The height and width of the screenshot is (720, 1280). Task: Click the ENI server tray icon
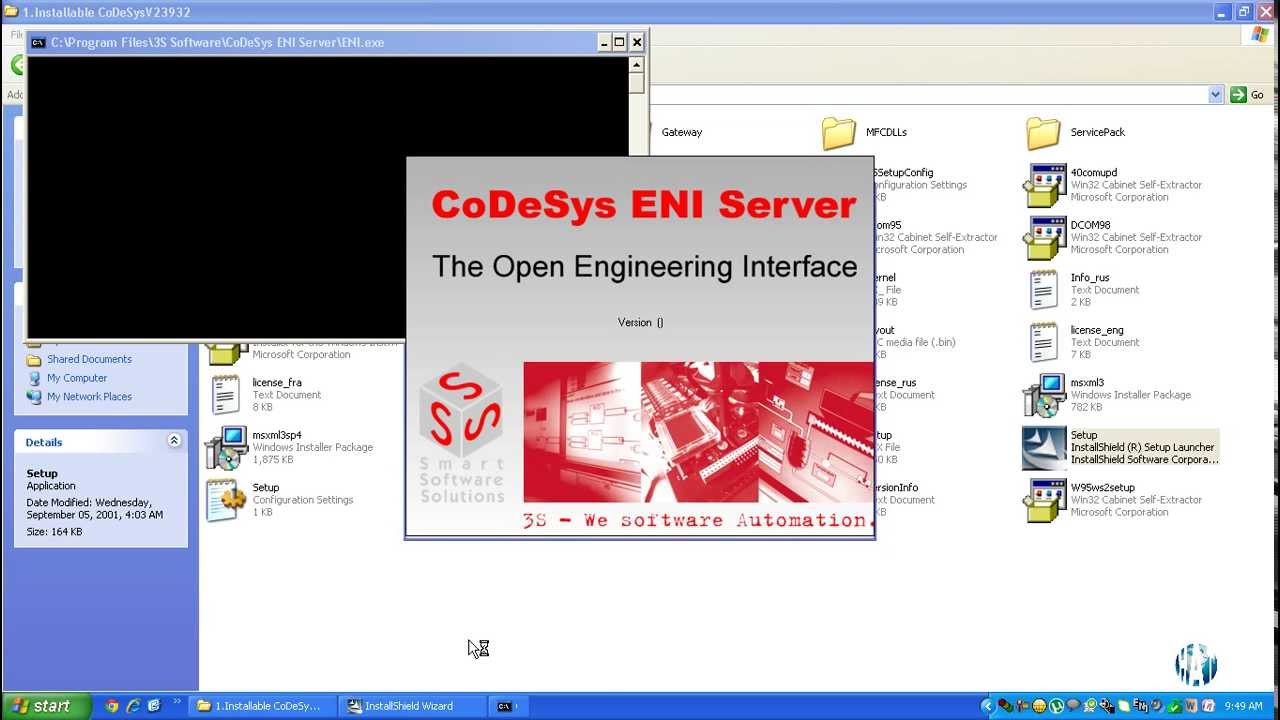tap(1141, 706)
